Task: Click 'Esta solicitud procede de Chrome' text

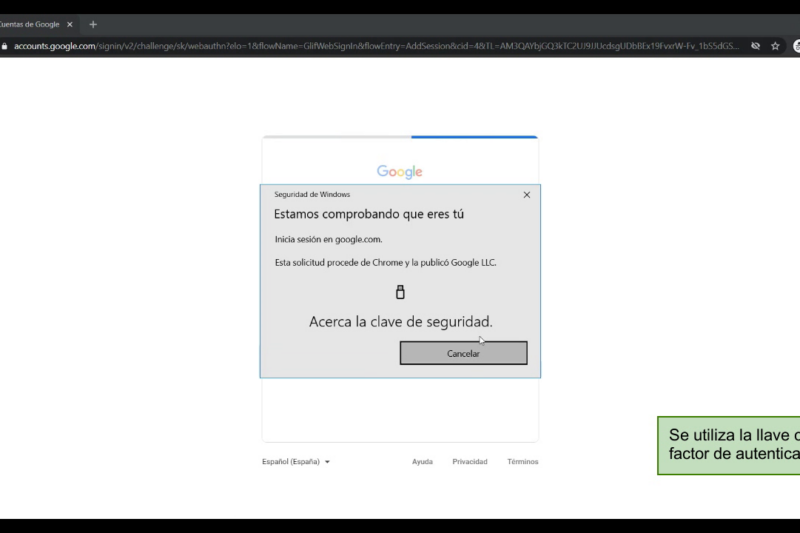Action: point(339,262)
